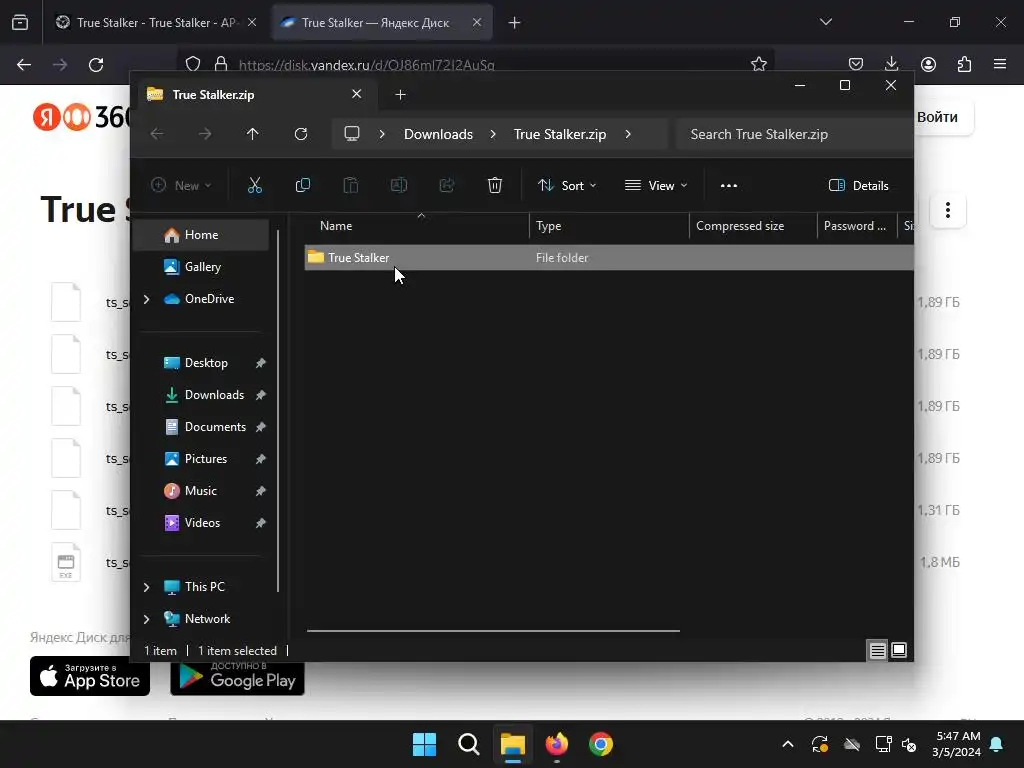The width and height of the screenshot is (1024, 768).
Task: Open Home in the navigation pane
Action: (201, 234)
